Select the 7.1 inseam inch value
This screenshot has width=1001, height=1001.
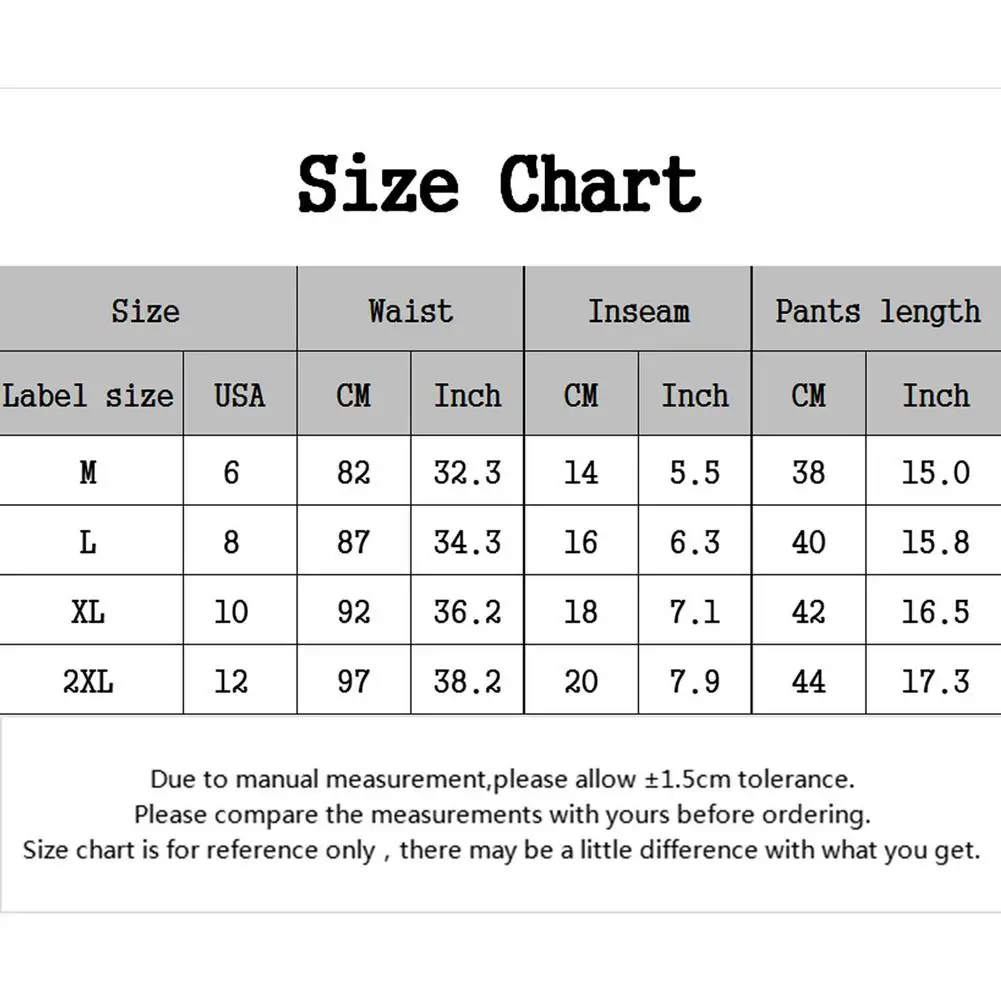tap(694, 611)
